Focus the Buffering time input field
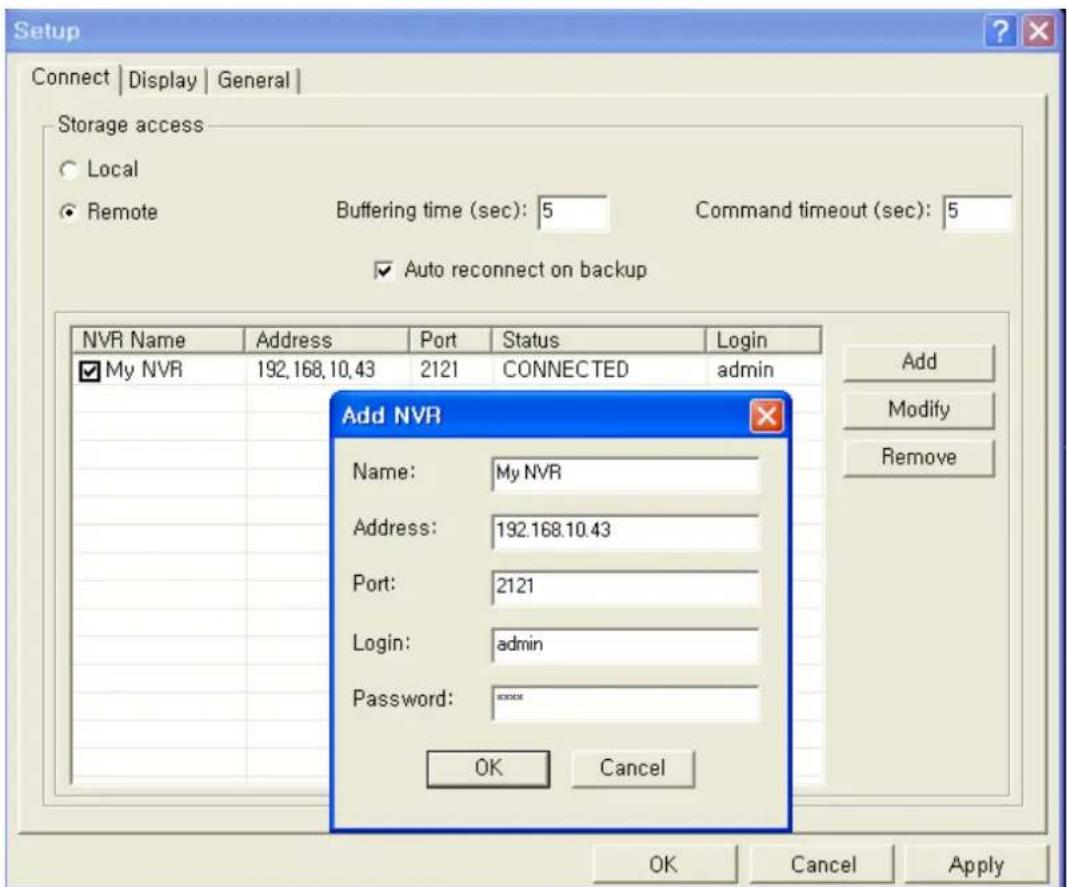Screen dimensions: 1067x887 tap(574, 212)
